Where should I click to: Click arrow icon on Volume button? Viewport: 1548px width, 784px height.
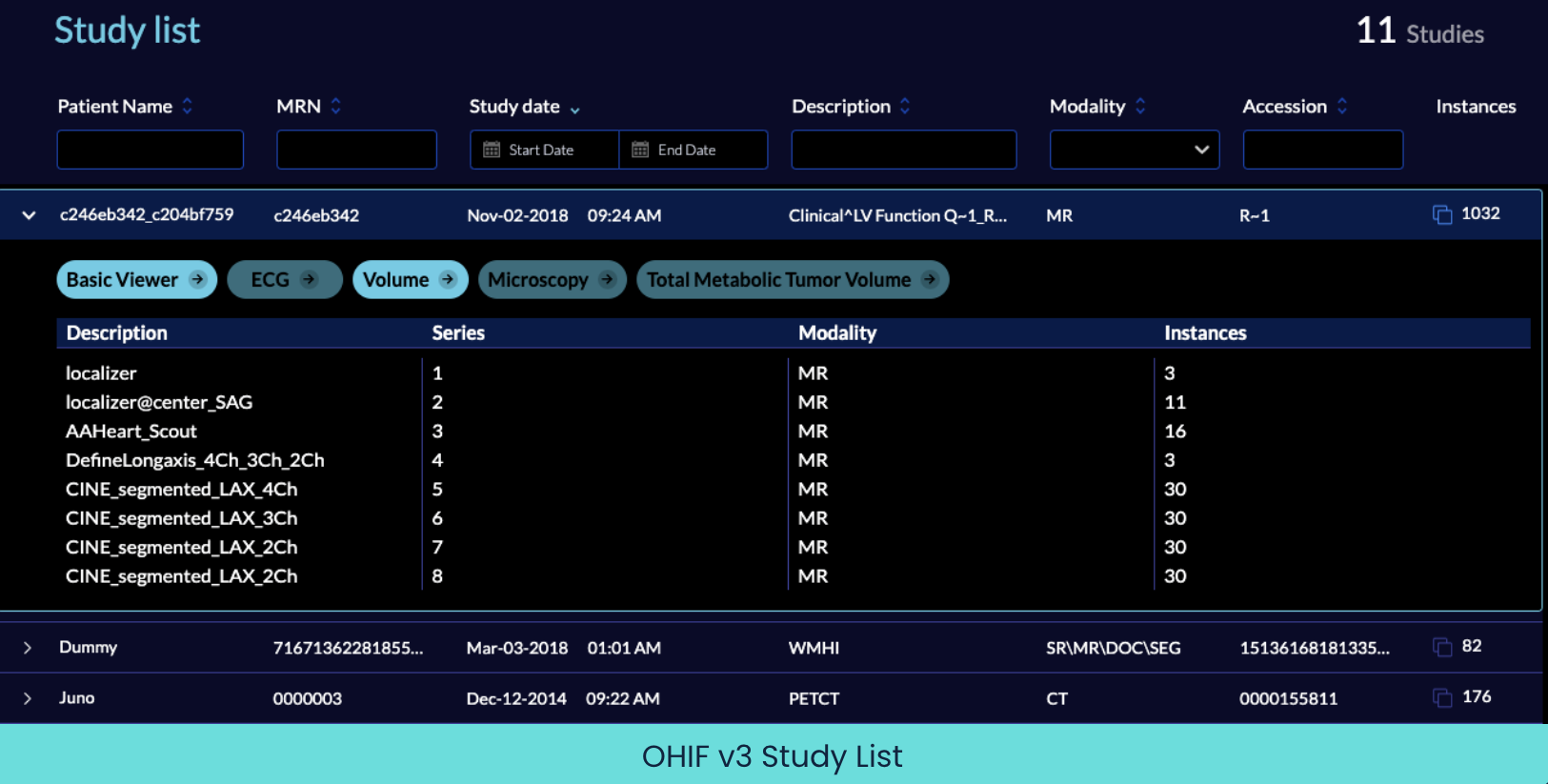tap(448, 279)
